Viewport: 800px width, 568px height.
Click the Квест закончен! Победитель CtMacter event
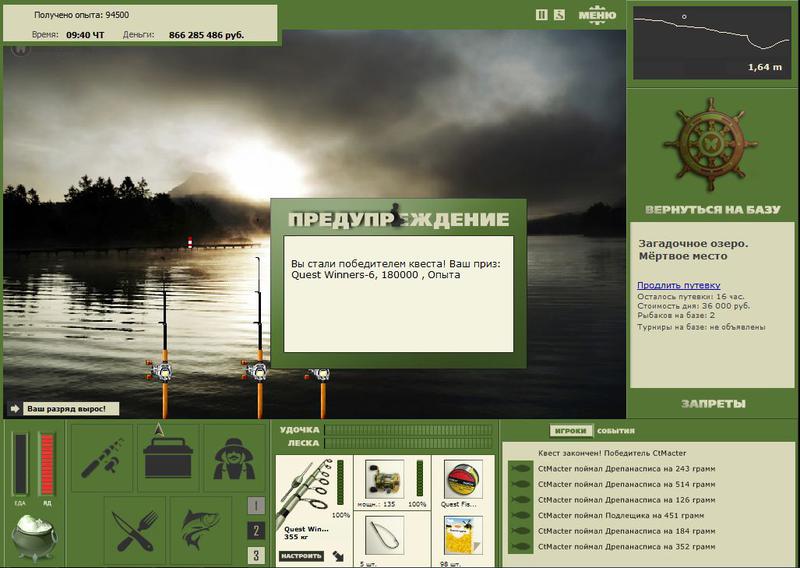(612, 453)
